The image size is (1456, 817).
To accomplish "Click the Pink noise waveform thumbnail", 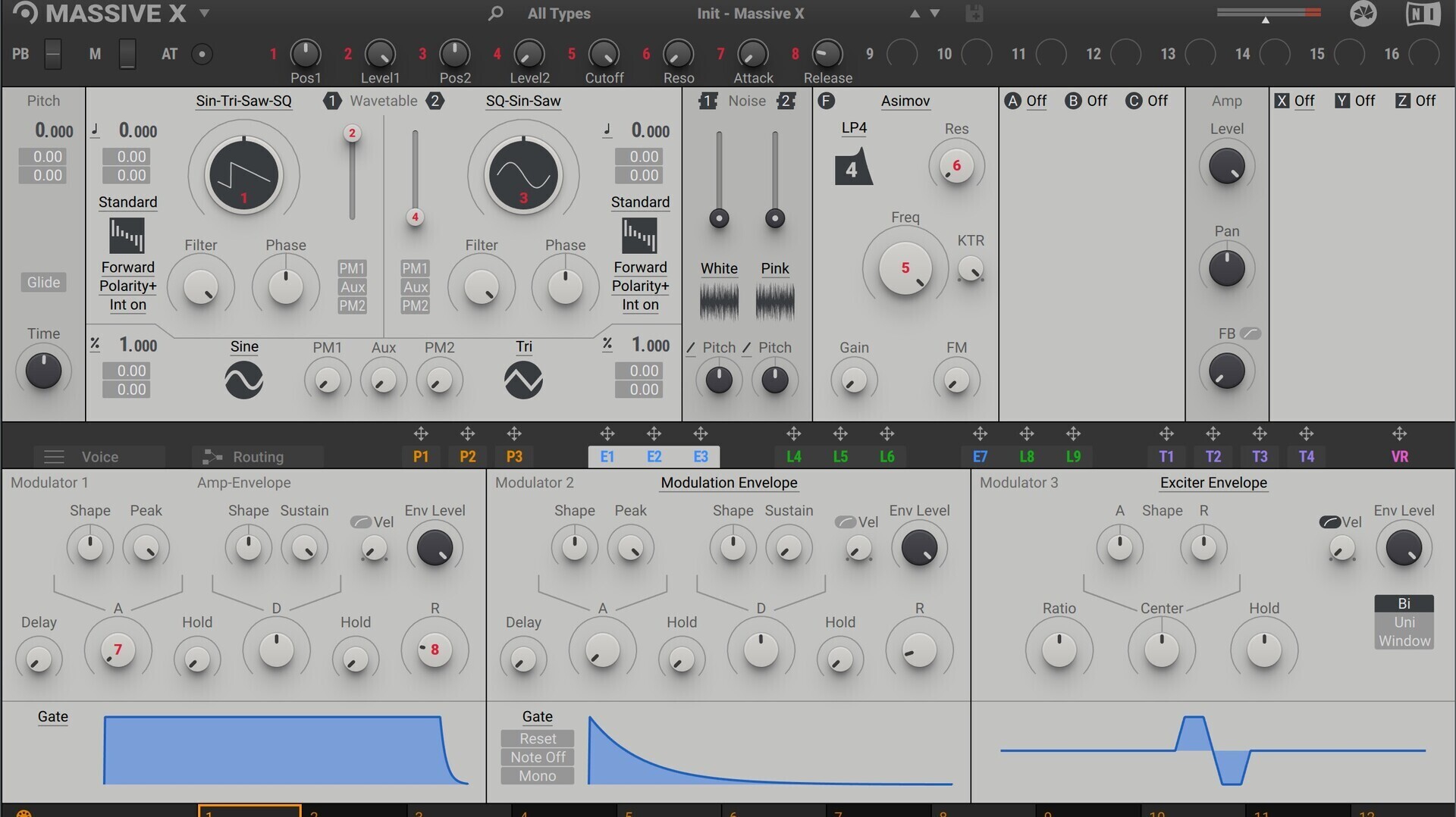I will [x=775, y=301].
